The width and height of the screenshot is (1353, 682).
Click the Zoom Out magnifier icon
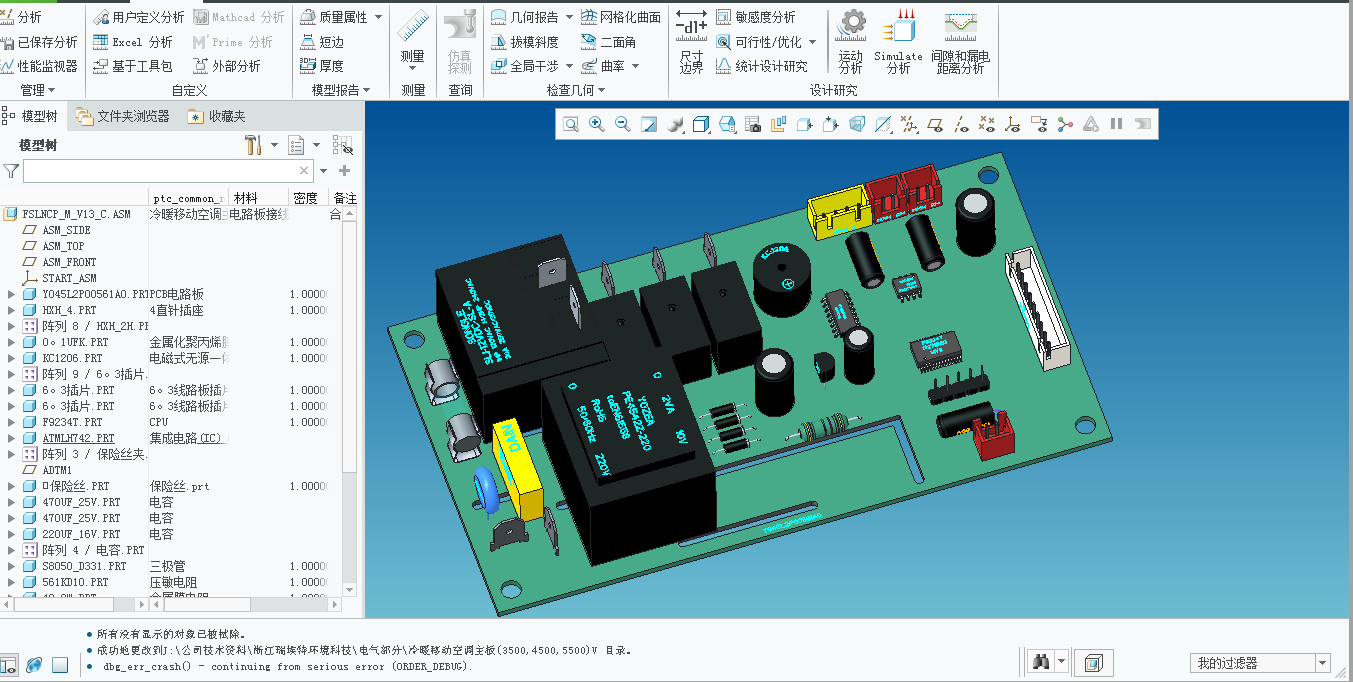pyautogui.click(x=622, y=124)
